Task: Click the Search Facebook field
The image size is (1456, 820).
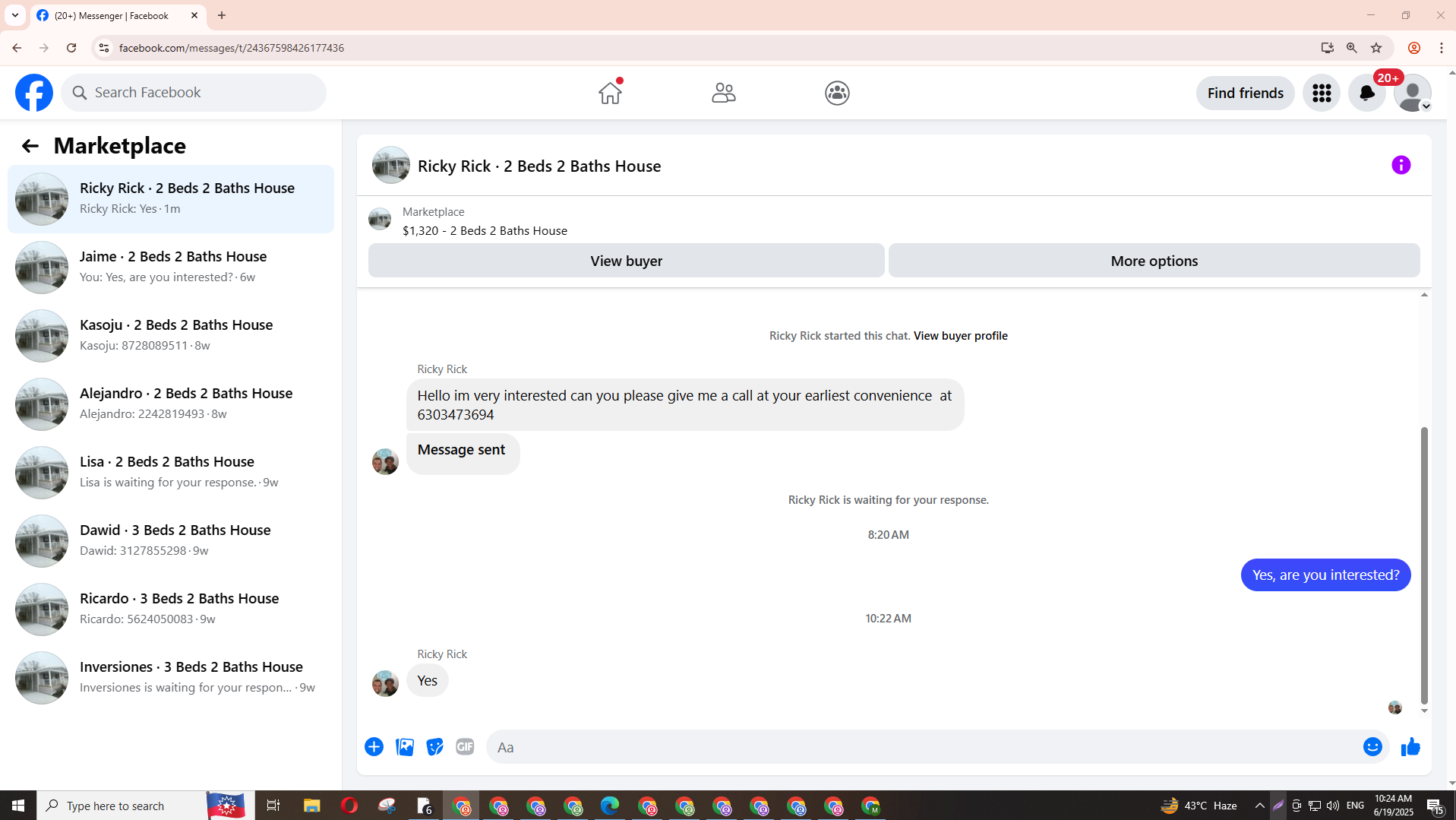Action: 194,93
